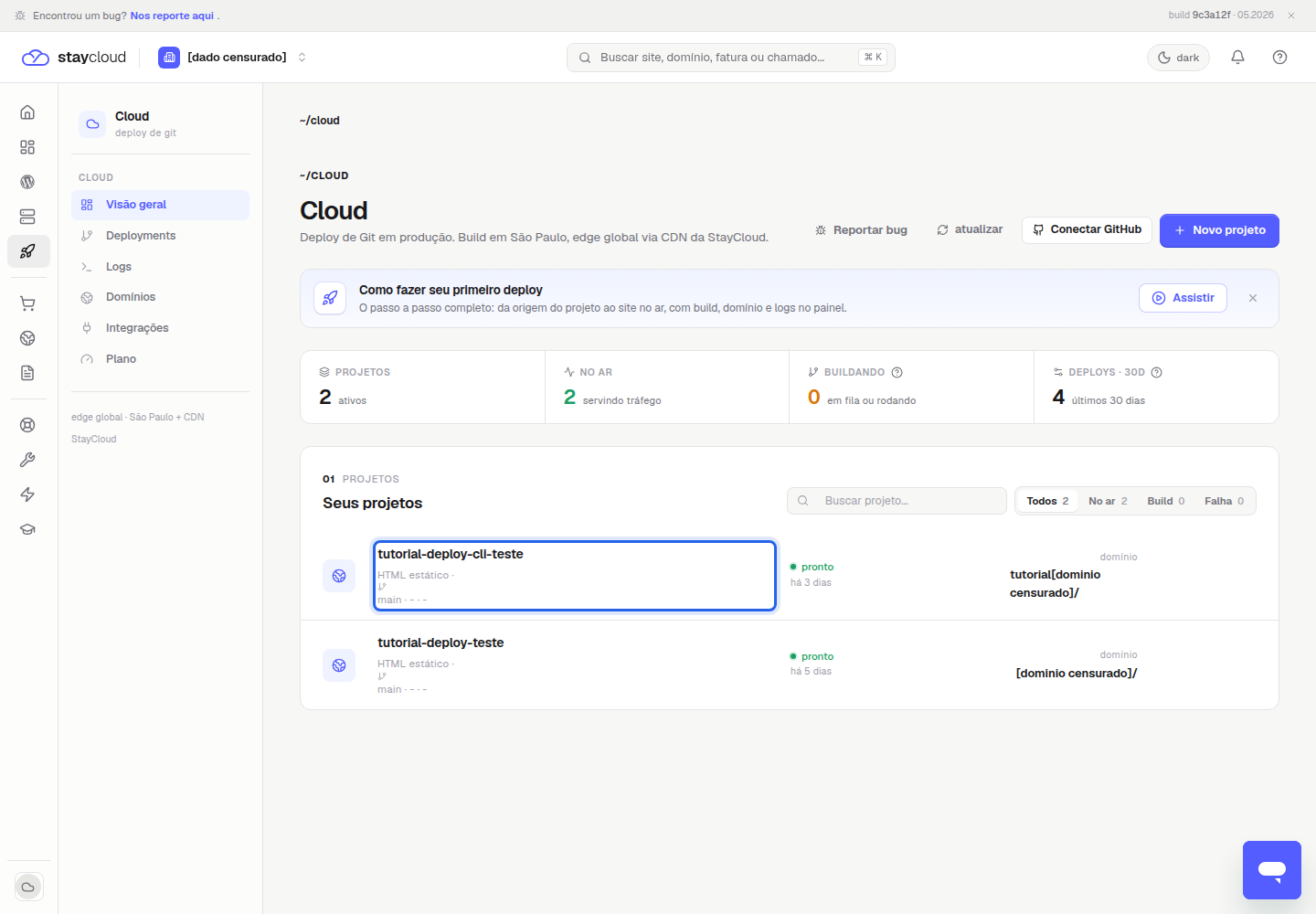Show the Deploys 30D info icon
Image resolution: width=1316 pixels, height=914 pixels.
click(1156, 372)
